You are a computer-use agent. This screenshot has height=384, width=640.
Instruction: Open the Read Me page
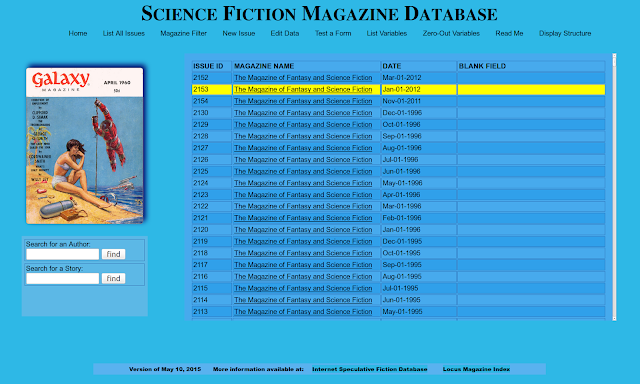pyautogui.click(x=509, y=33)
